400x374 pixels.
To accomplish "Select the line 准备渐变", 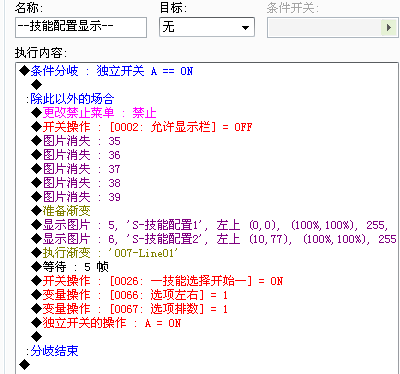I will pyautogui.click(x=61, y=211).
